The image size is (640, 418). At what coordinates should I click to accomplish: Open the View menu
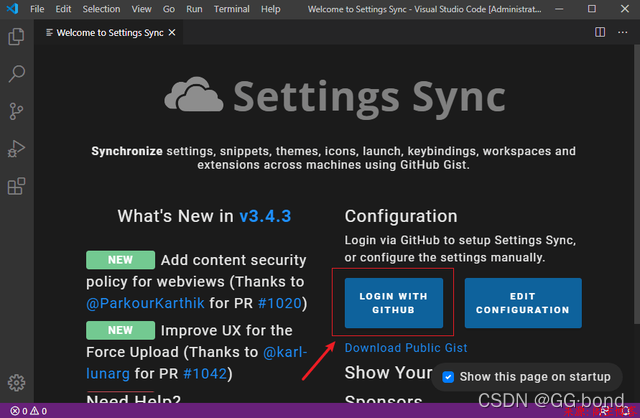[x=141, y=9]
